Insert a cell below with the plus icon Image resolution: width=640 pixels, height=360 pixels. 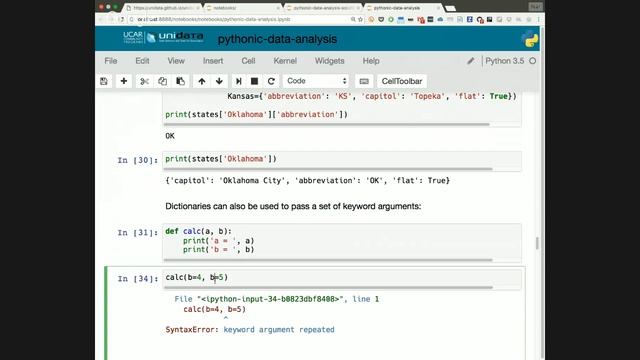124,81
